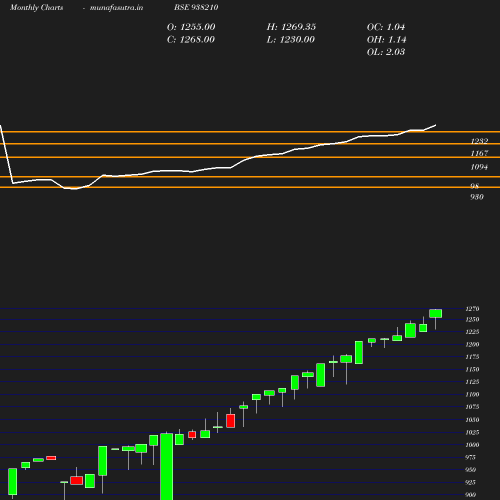Click the 1200 price axis label

click(x=472, y=344)
